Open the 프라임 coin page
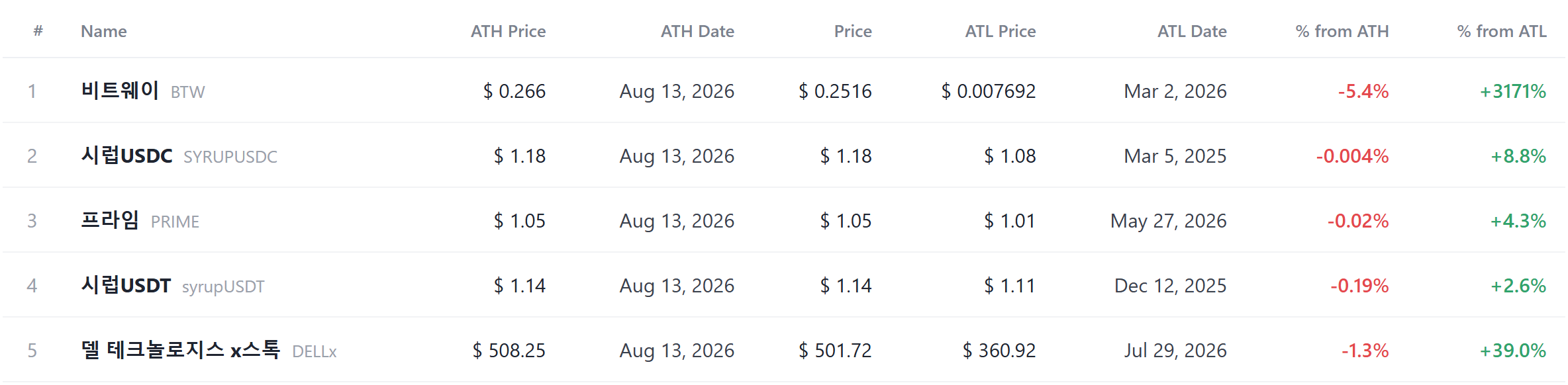This screenshot has height=385, width=1568. pos(110,220)
